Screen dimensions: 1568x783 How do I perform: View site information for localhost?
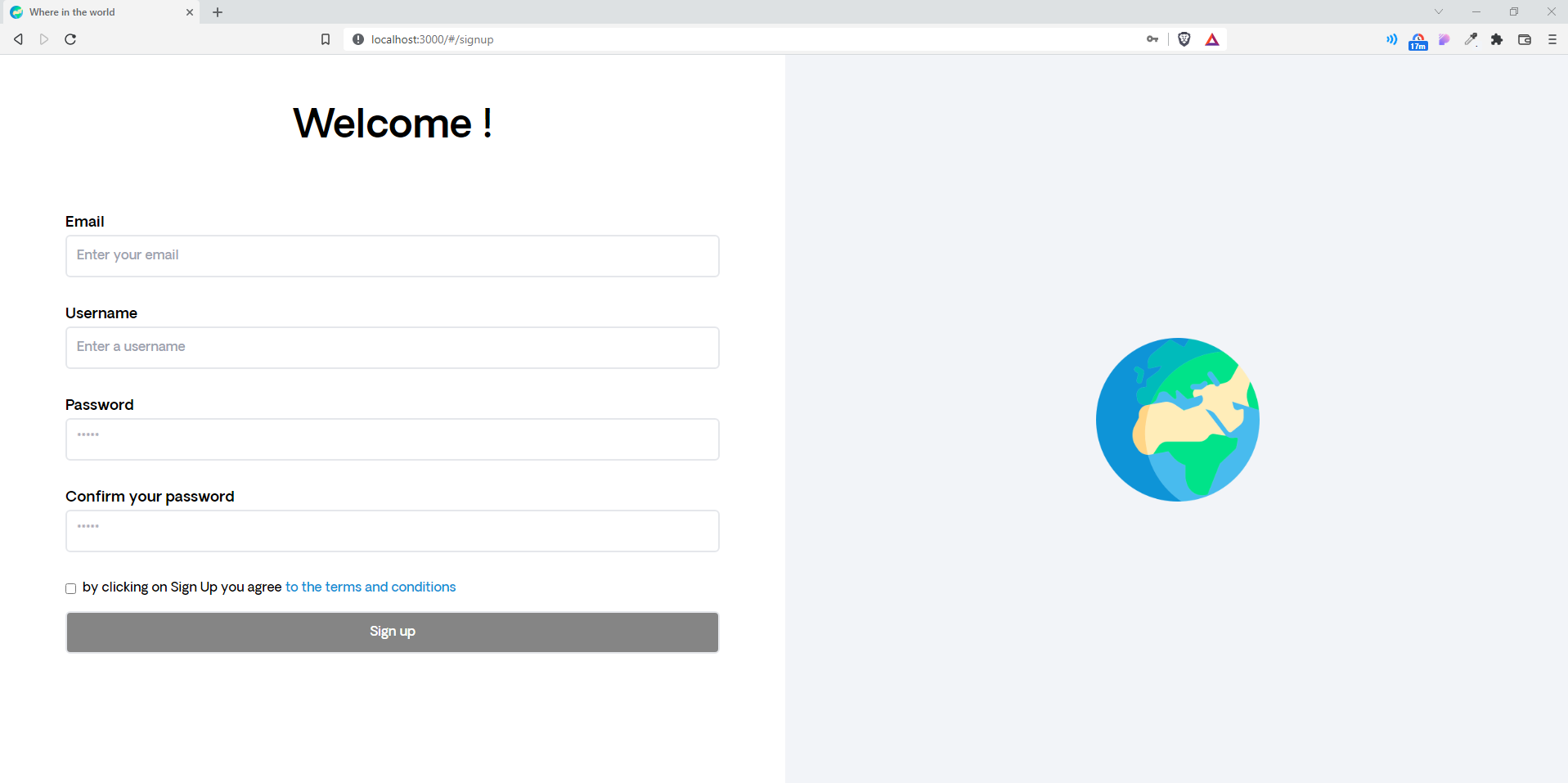[357, 38]
